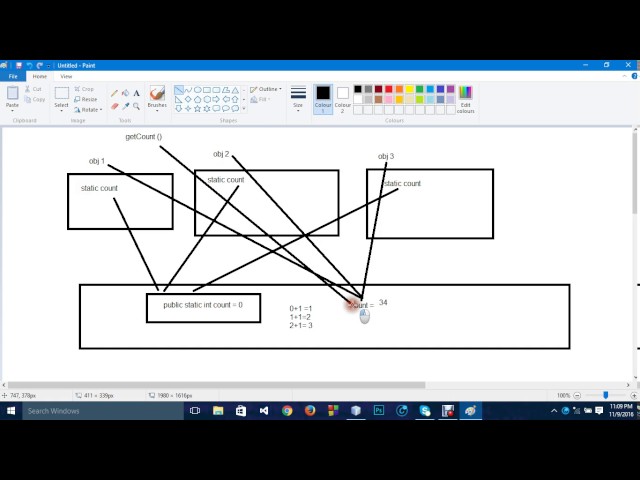Click the Search Windows box
The width and height of the screenshot is (640, 480).
(x=103, y=411)
